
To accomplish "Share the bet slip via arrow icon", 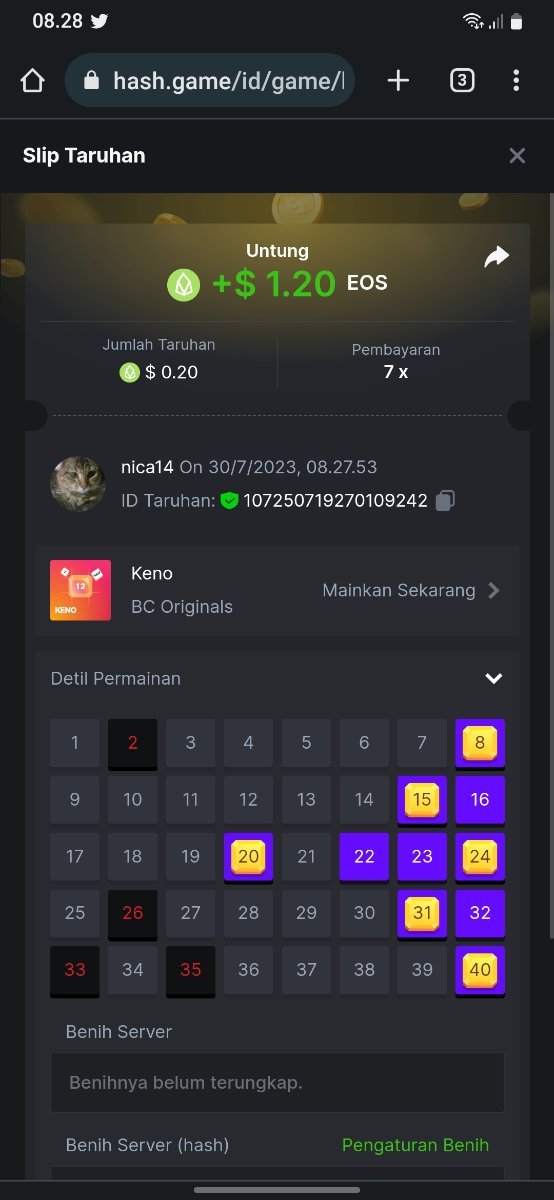I will click(497, 257).
